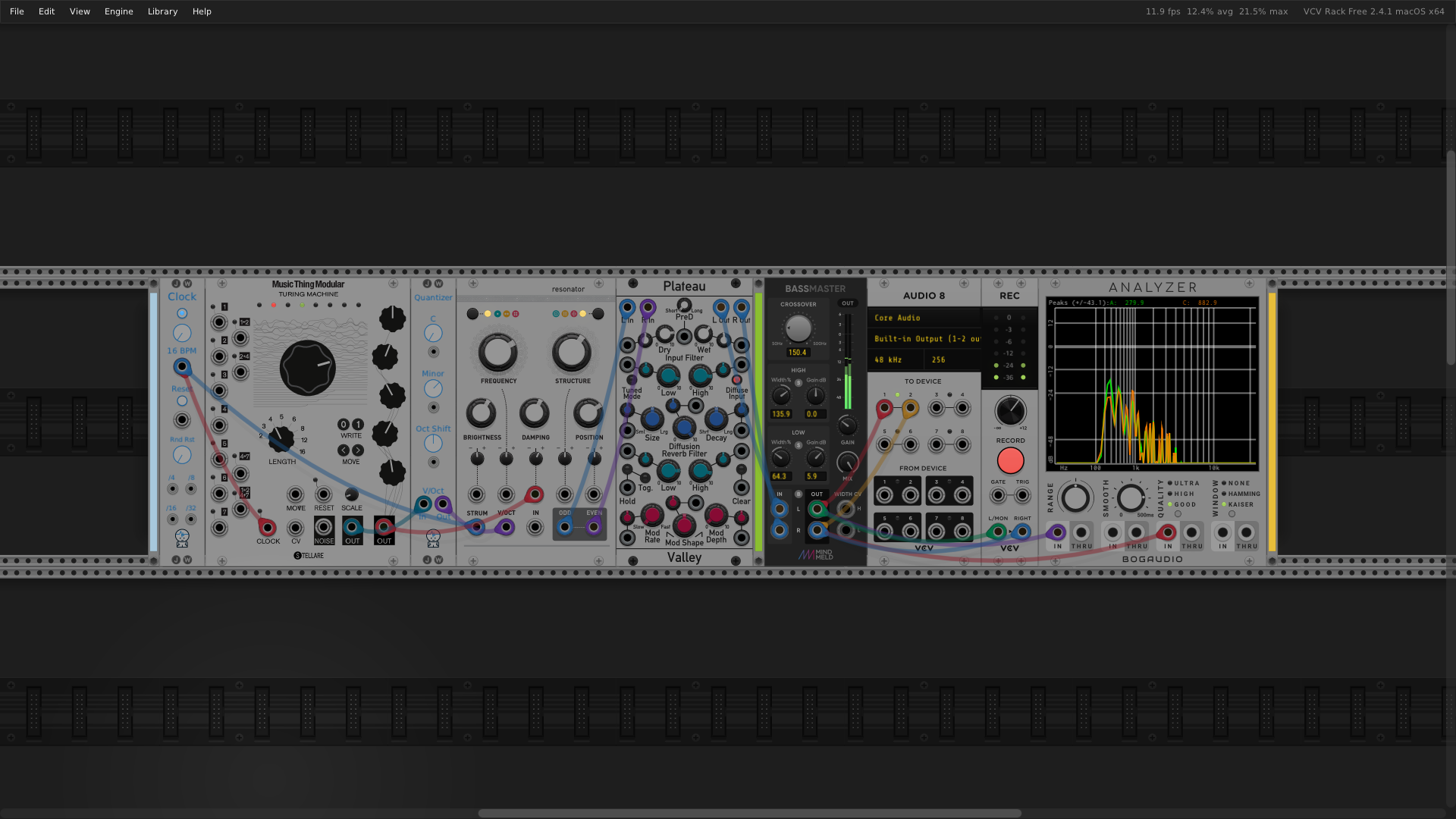This screenshot has width=1456, height=819.
Task: Click the Analyzer RANGE knob
Action: pyautogui.click(x=1075, y=498)
